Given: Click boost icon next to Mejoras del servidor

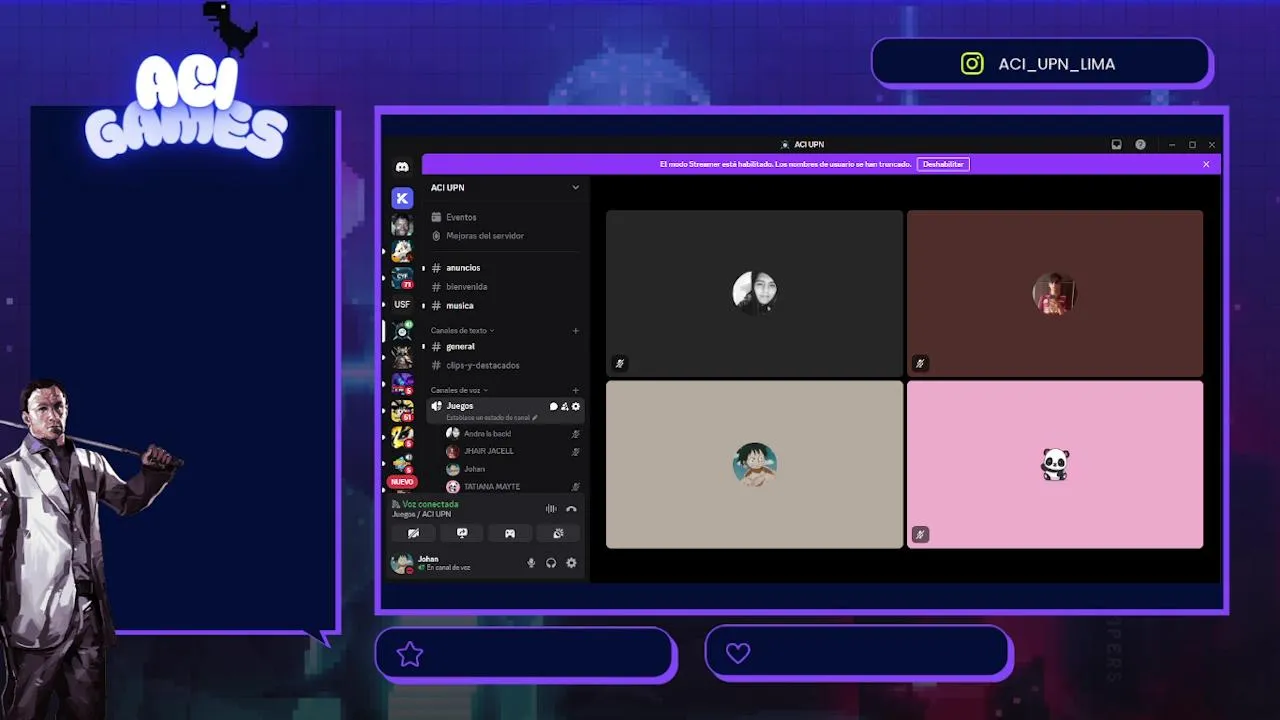Looking at the screenshot, I should click(x=436, y=236).
